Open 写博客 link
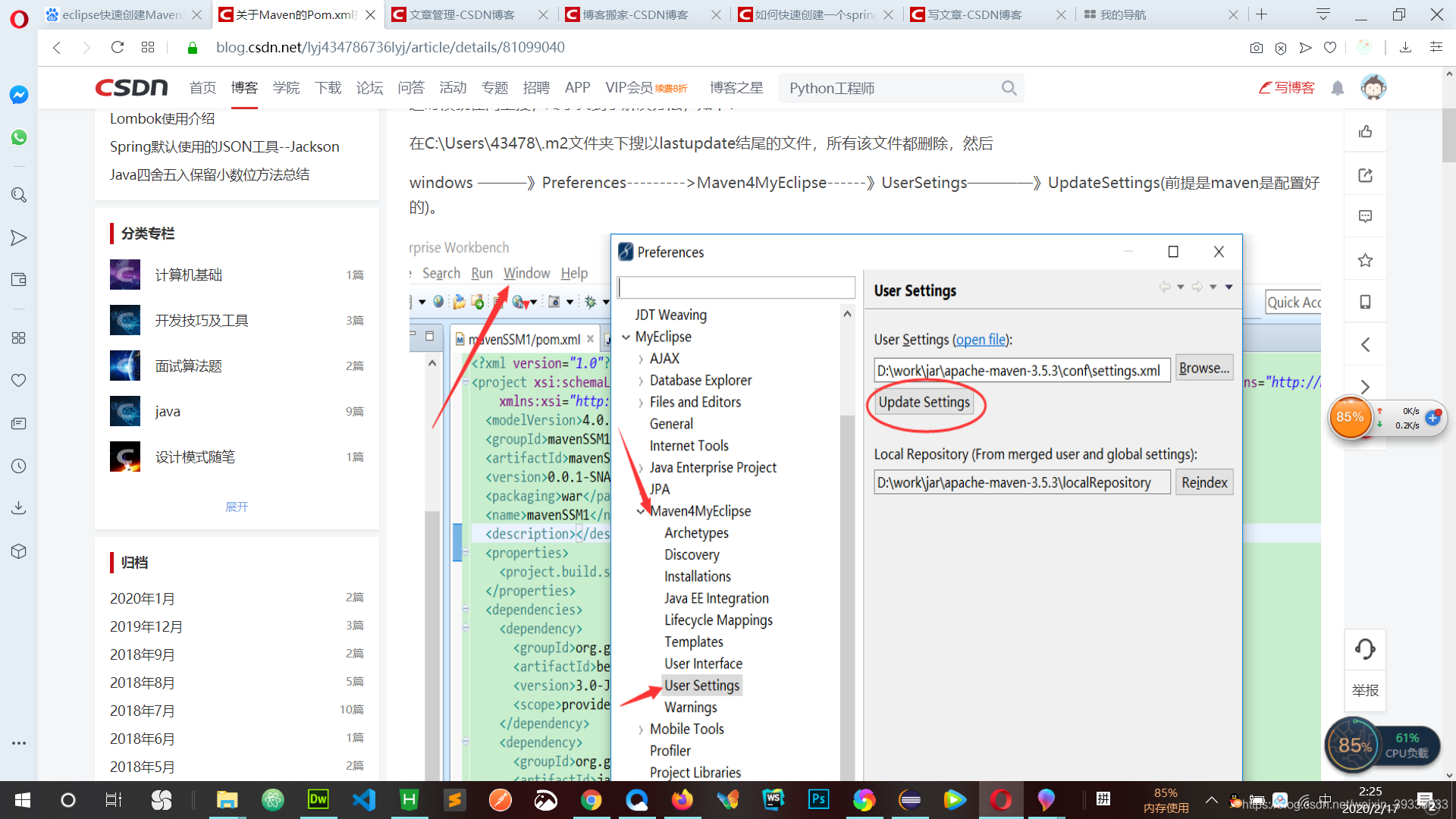Screen dimensions: 1456x819 1287,88
